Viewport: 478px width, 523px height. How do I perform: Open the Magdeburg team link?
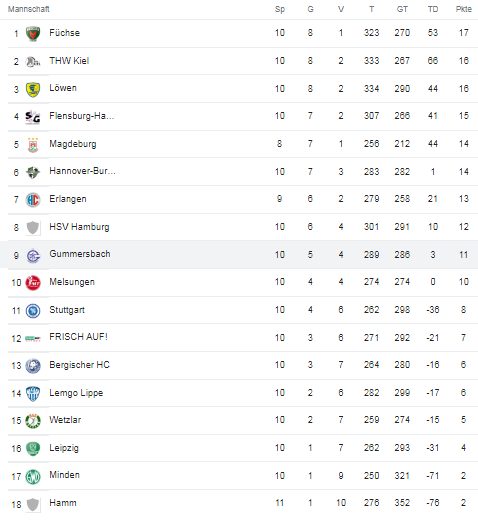[x=73, y=144]
